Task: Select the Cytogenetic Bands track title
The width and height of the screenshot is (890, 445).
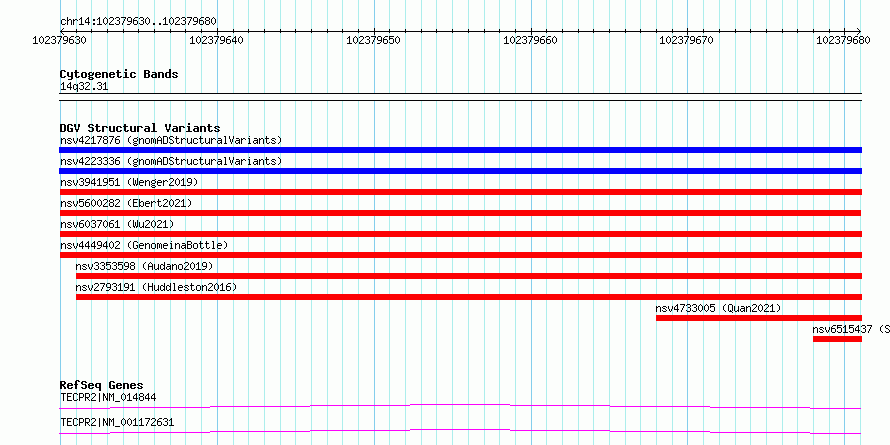Action: click(x=119, y=74)
